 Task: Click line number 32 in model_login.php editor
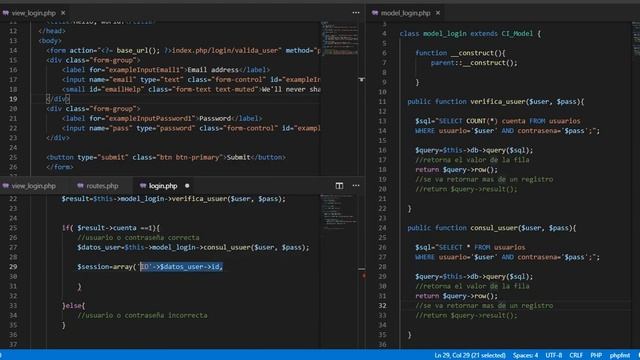click(x=382, y=306)
